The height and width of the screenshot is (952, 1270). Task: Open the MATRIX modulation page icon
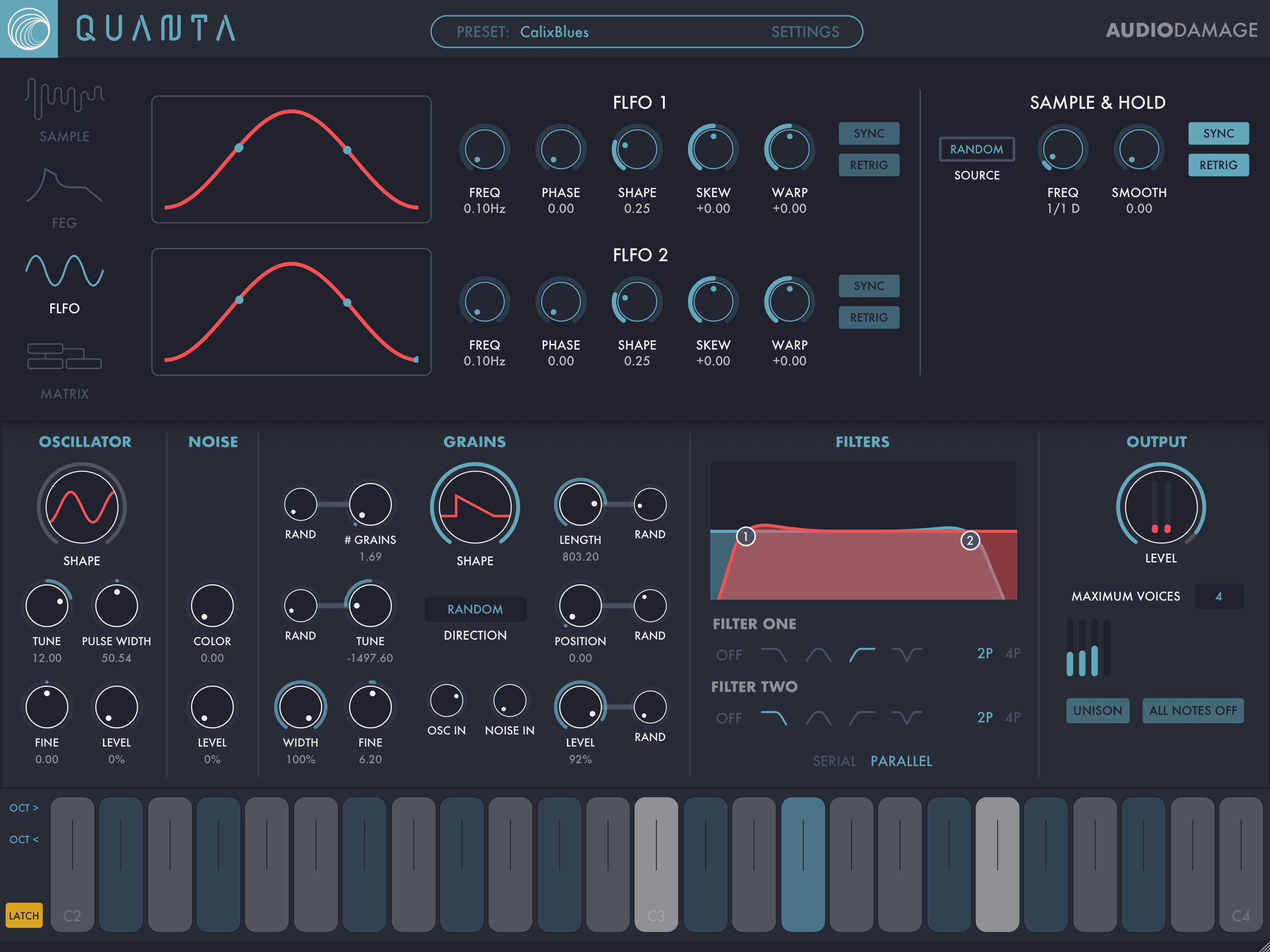(64, 356)
